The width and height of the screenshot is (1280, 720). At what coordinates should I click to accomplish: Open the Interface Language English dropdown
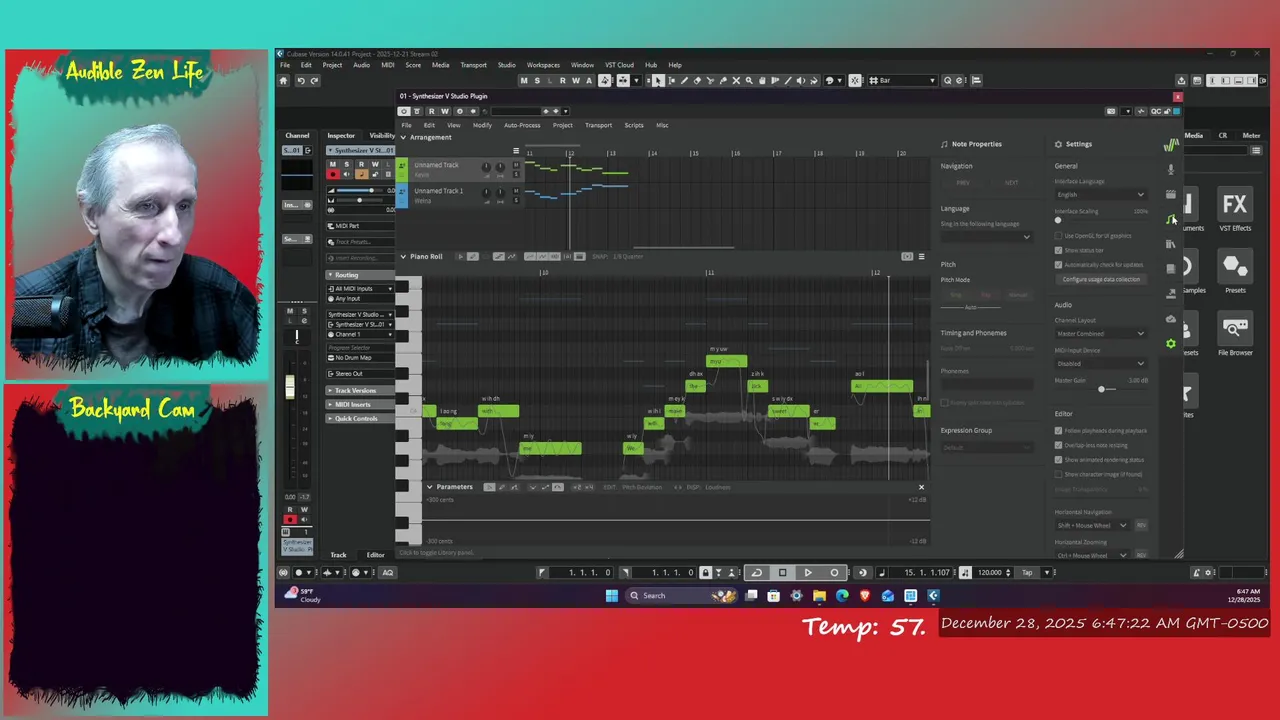(x=1100, y=195)
